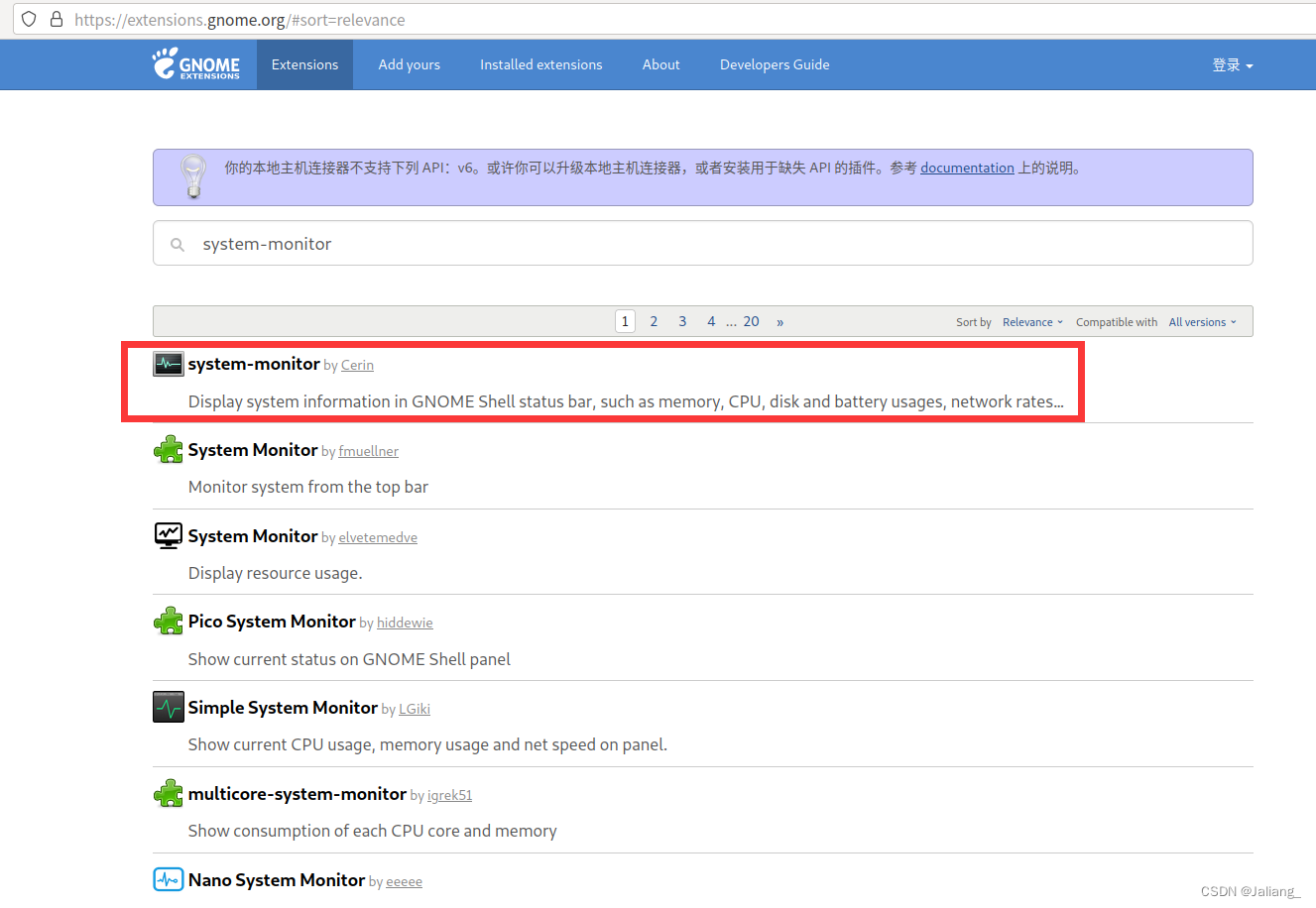Open the Developers Guide

point(775,64)
